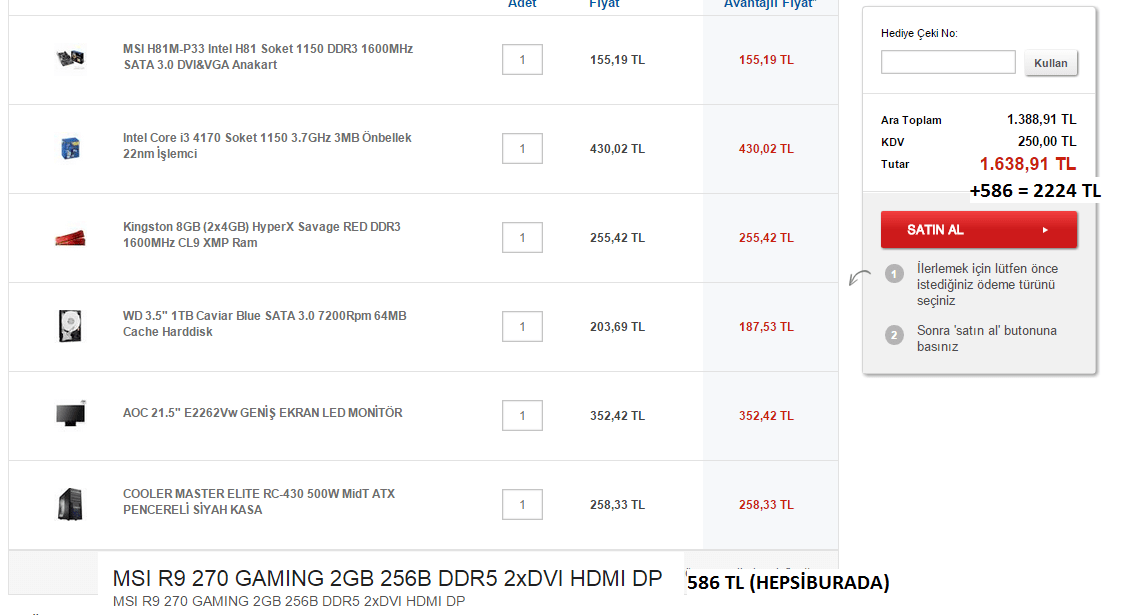Select quantity field for Intel Core i3
The width and height of the screenshot is (1135, 616).
(522, 149)
